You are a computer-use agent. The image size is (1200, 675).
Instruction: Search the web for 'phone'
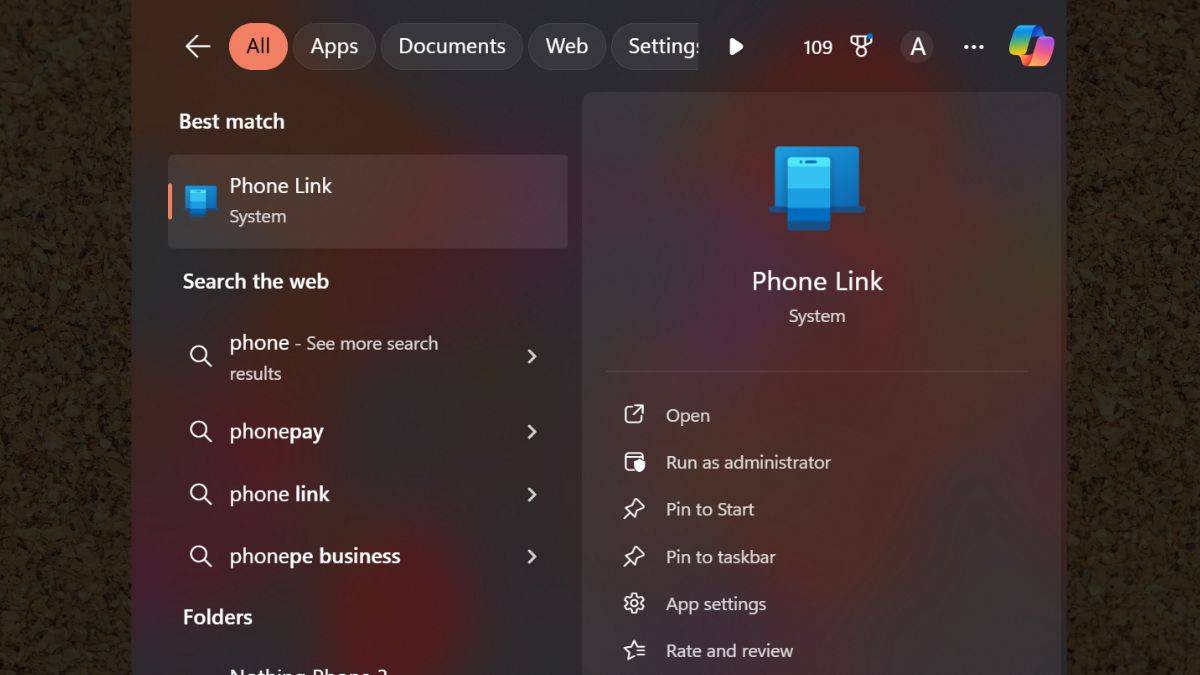[x=368, y=357]
